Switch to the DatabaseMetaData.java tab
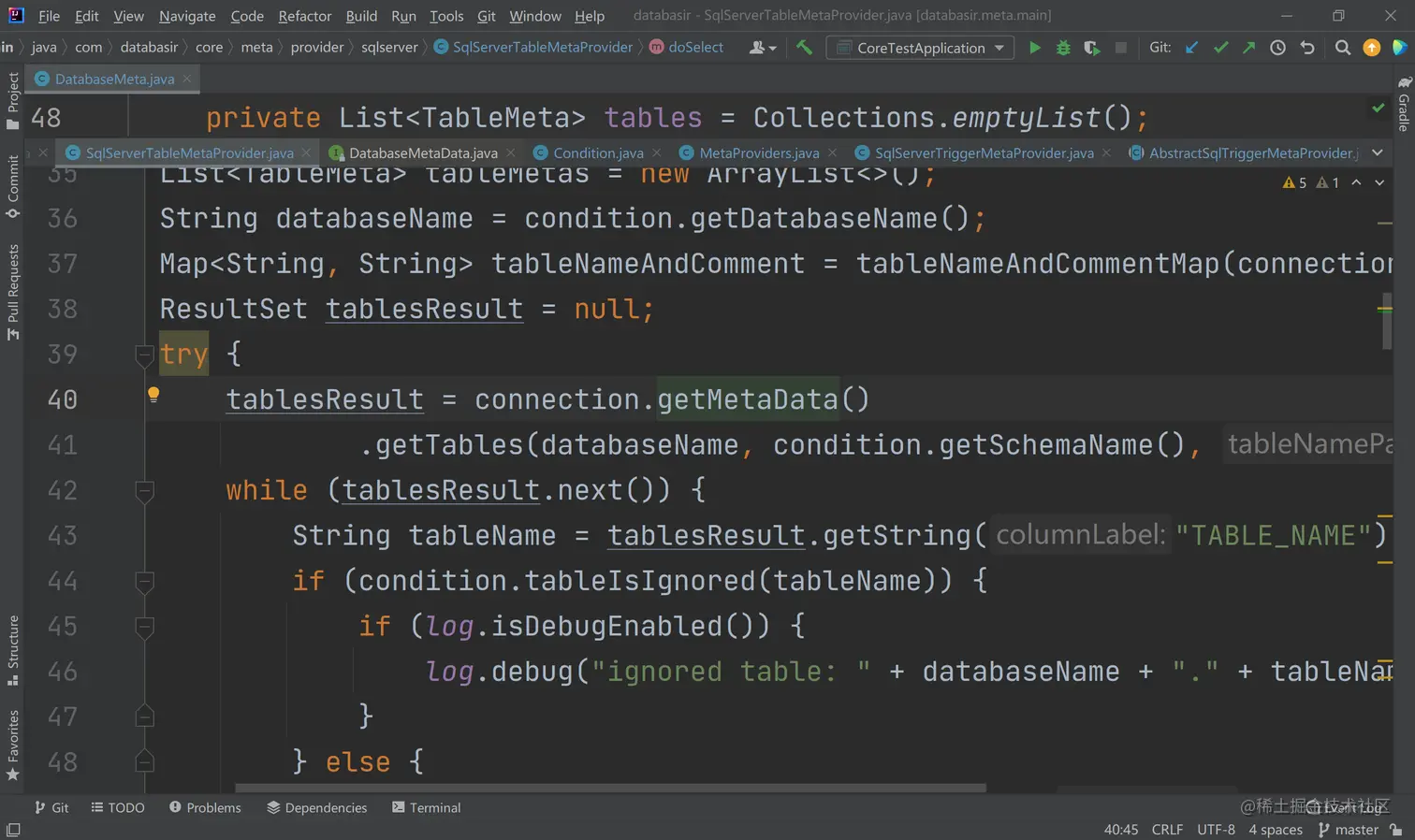This screenshot has height=840, width=1415. (423, 152)
